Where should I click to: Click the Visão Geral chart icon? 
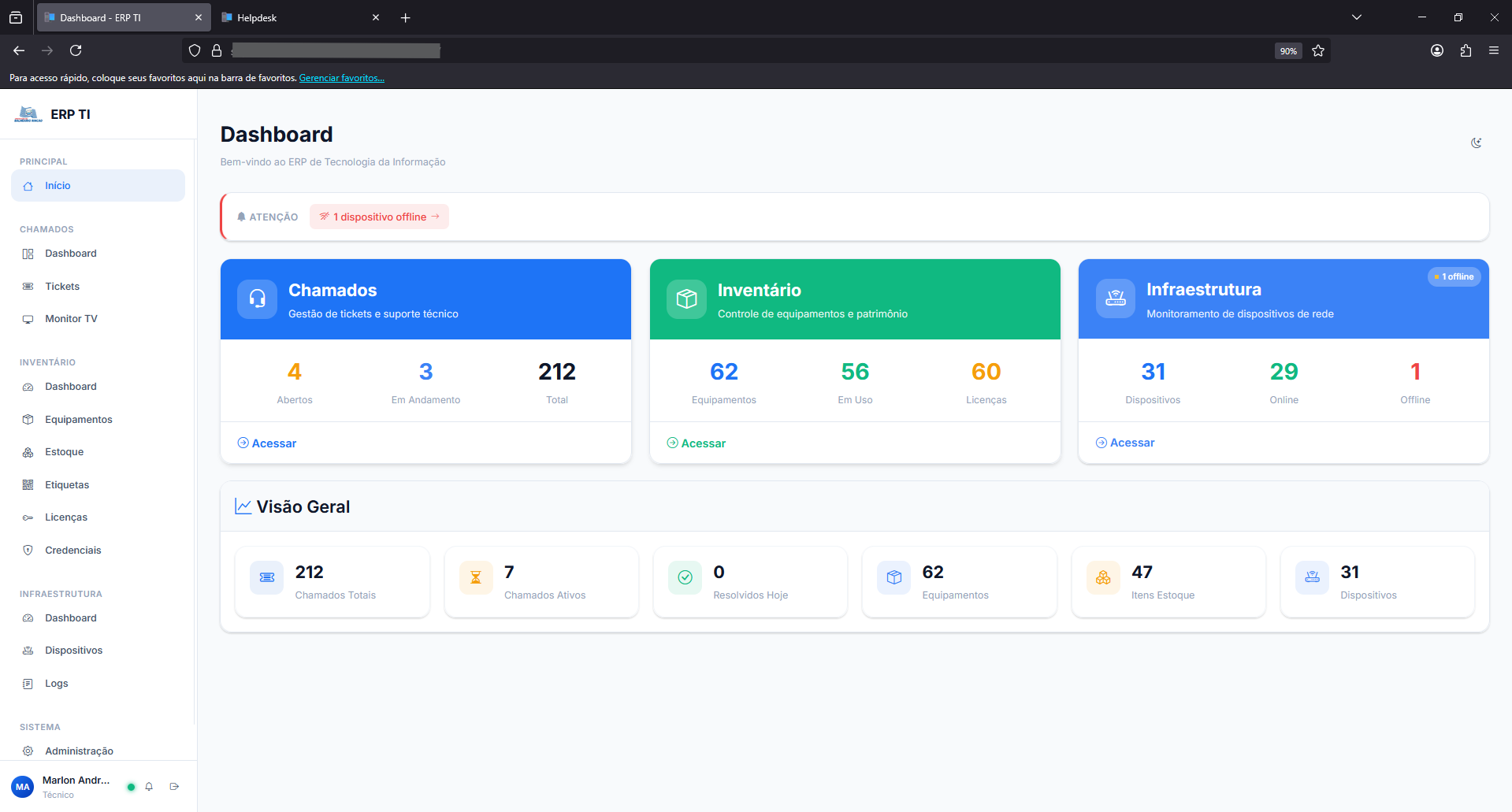click(x=243, y=506)
